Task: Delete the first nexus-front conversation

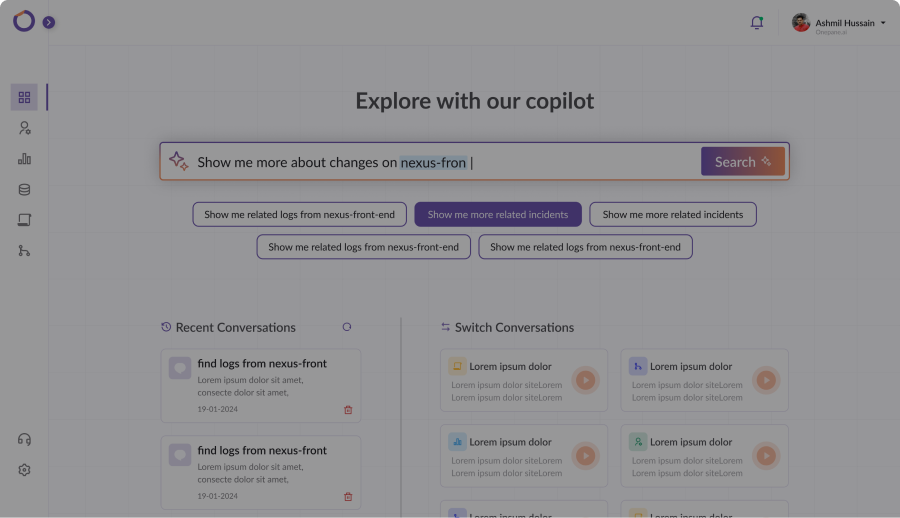Action: pyautogui.click(x=348, y=409)
